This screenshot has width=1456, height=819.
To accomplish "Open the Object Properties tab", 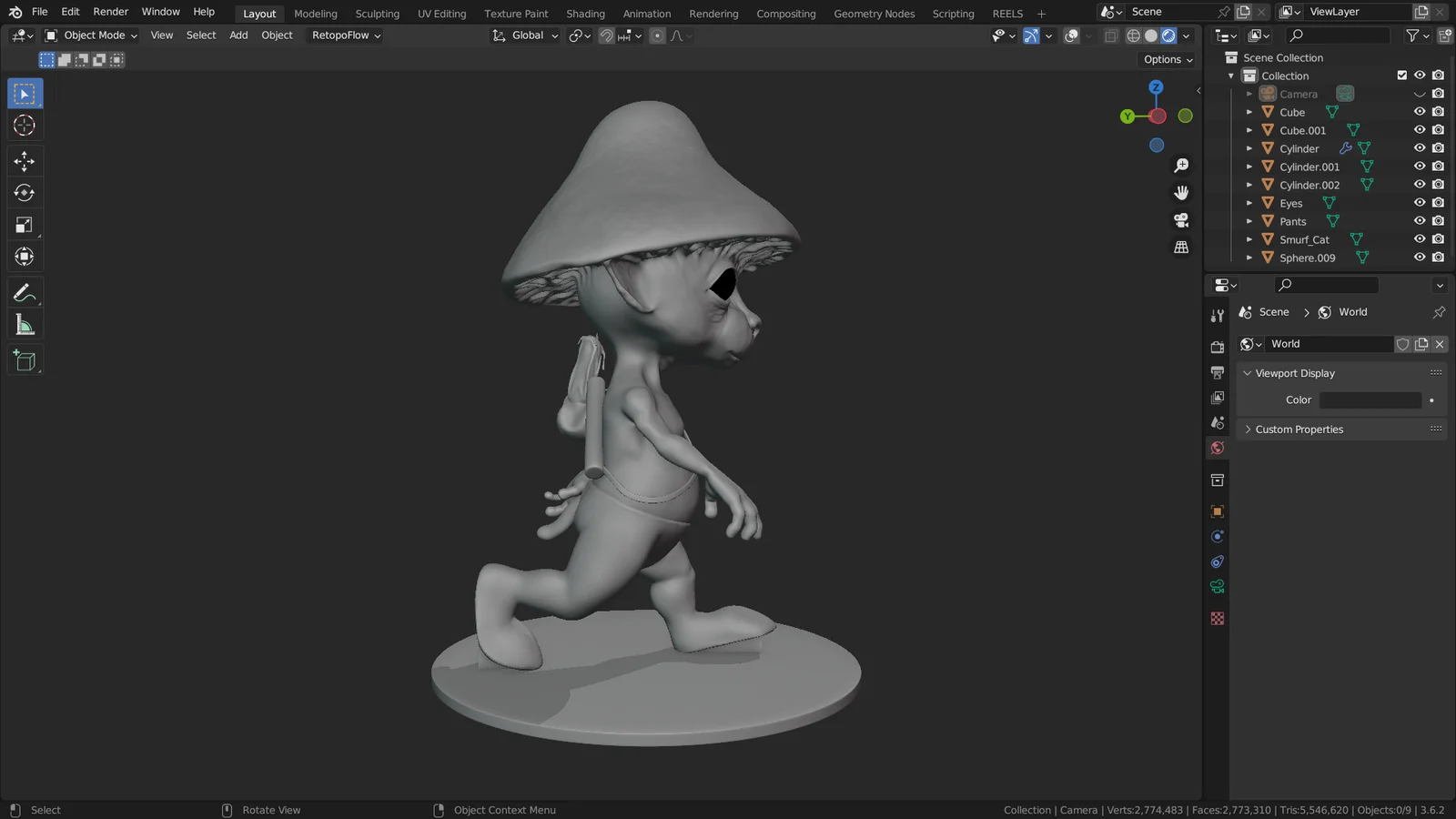I will (1217, 511).
